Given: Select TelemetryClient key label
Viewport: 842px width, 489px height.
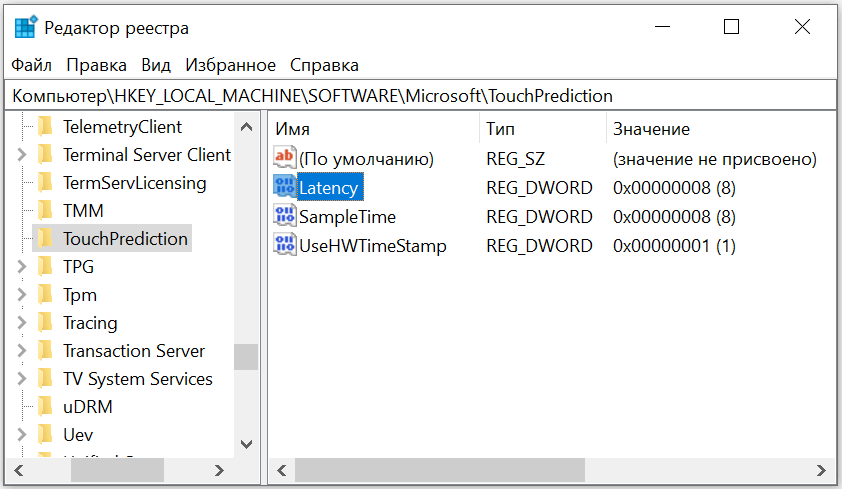Looking at the screenshot, I should pyautogui.click(x=122, y=127).
